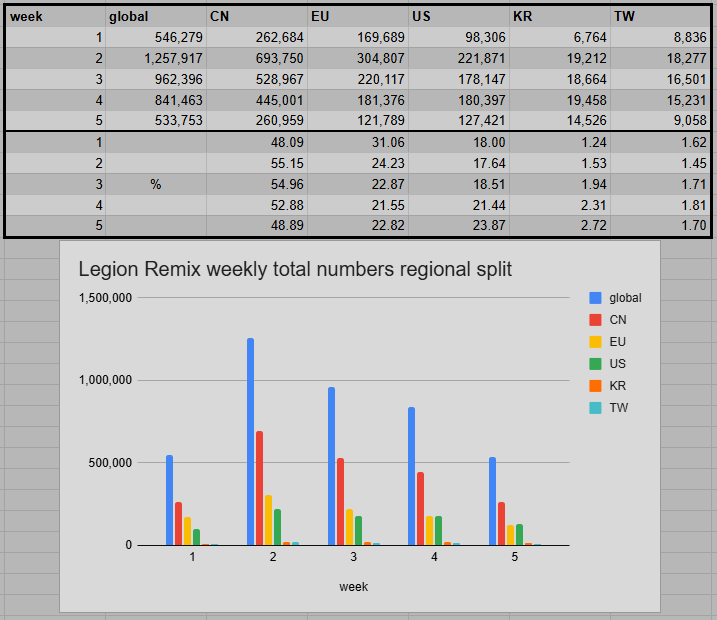Click the orange KR legend swatch
Screen dimensions: 717x620
coord(596,386)
